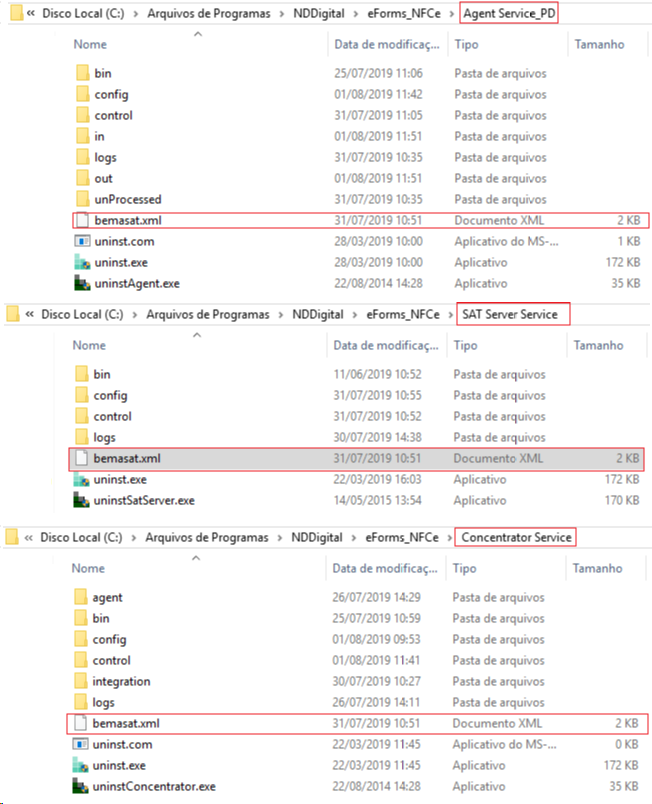Open the hidden path overflow in Concentrator breadcrumb
Screen dimensions: 652x804
tap(28, 537)
